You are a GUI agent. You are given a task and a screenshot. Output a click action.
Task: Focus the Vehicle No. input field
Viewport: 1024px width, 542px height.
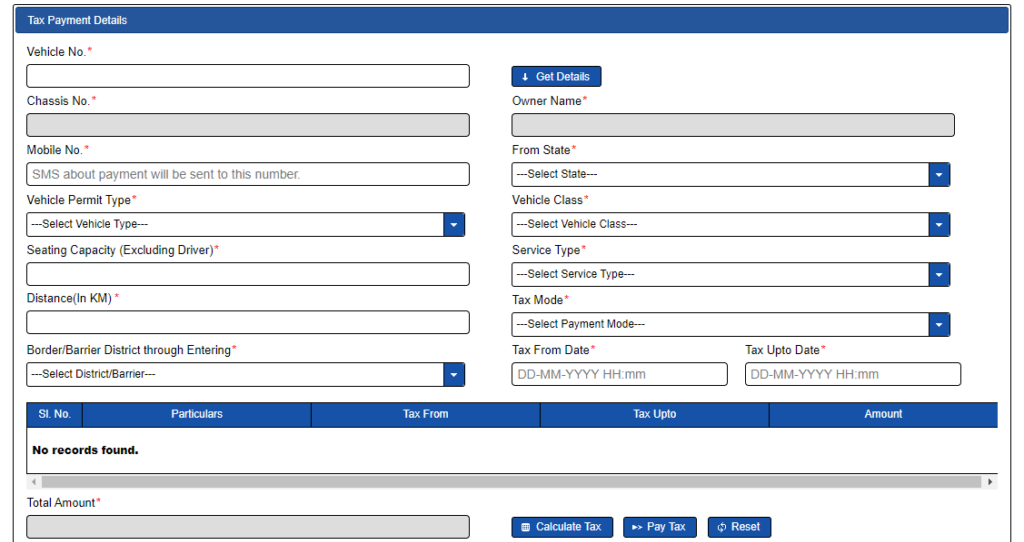coord(248,76)
